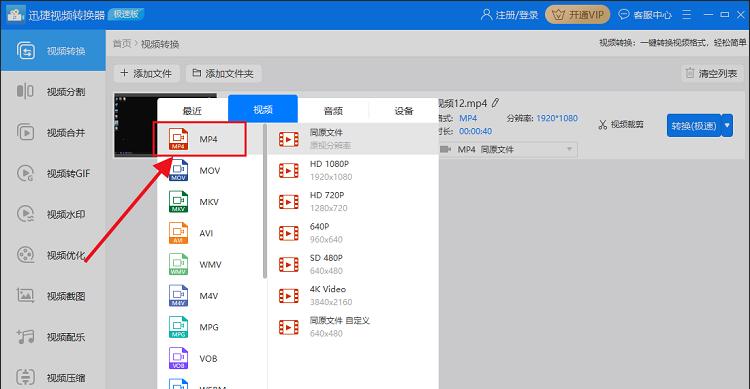This screenshot has width=750, height=389.
Task: Select the MOV format icon
Action: pyautogui.click(x=178, y=170)
